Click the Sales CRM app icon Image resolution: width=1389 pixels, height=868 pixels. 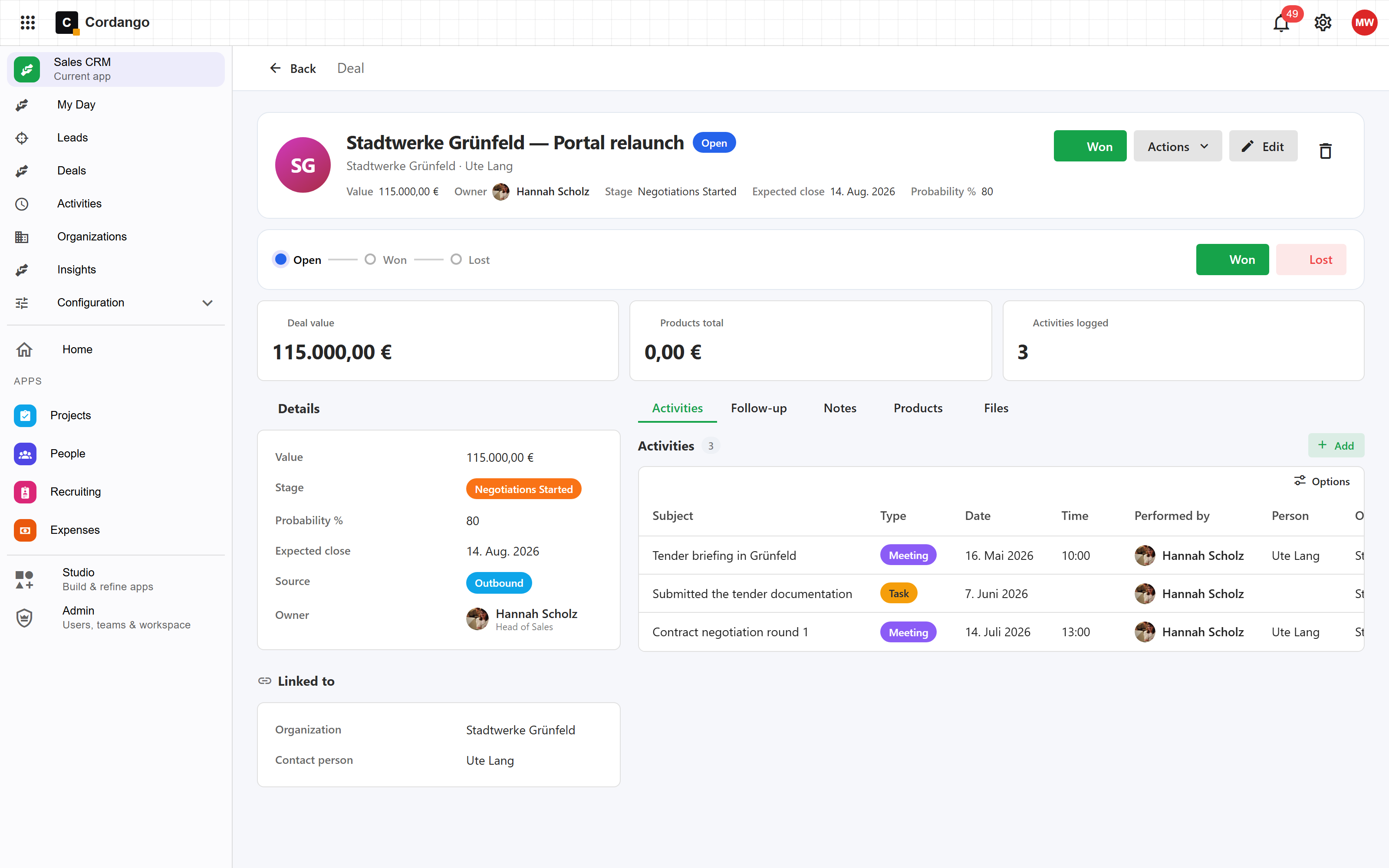point(27,69)
